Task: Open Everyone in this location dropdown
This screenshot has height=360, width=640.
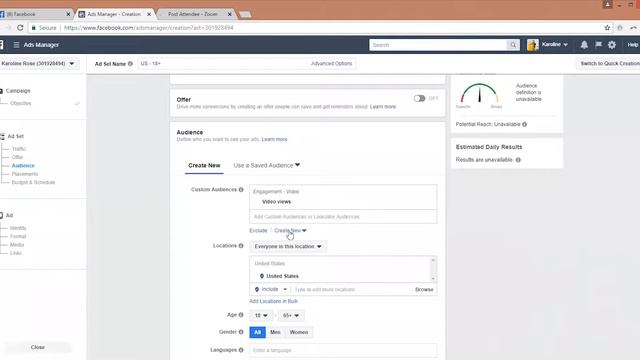Action: tap(288, 247)
